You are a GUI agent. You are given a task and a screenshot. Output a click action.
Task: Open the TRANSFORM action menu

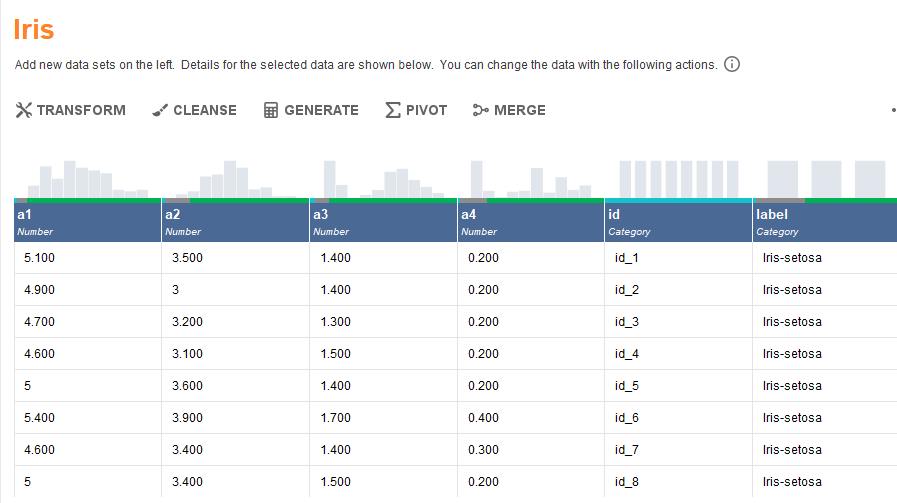[x=81, y=110]
